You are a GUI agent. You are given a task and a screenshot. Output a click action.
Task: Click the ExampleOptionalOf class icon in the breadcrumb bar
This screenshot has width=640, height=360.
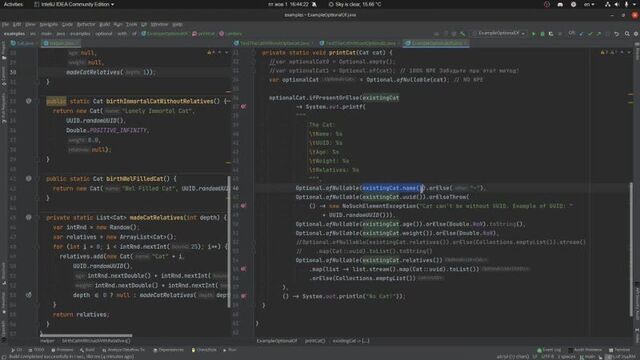(144, 34)
